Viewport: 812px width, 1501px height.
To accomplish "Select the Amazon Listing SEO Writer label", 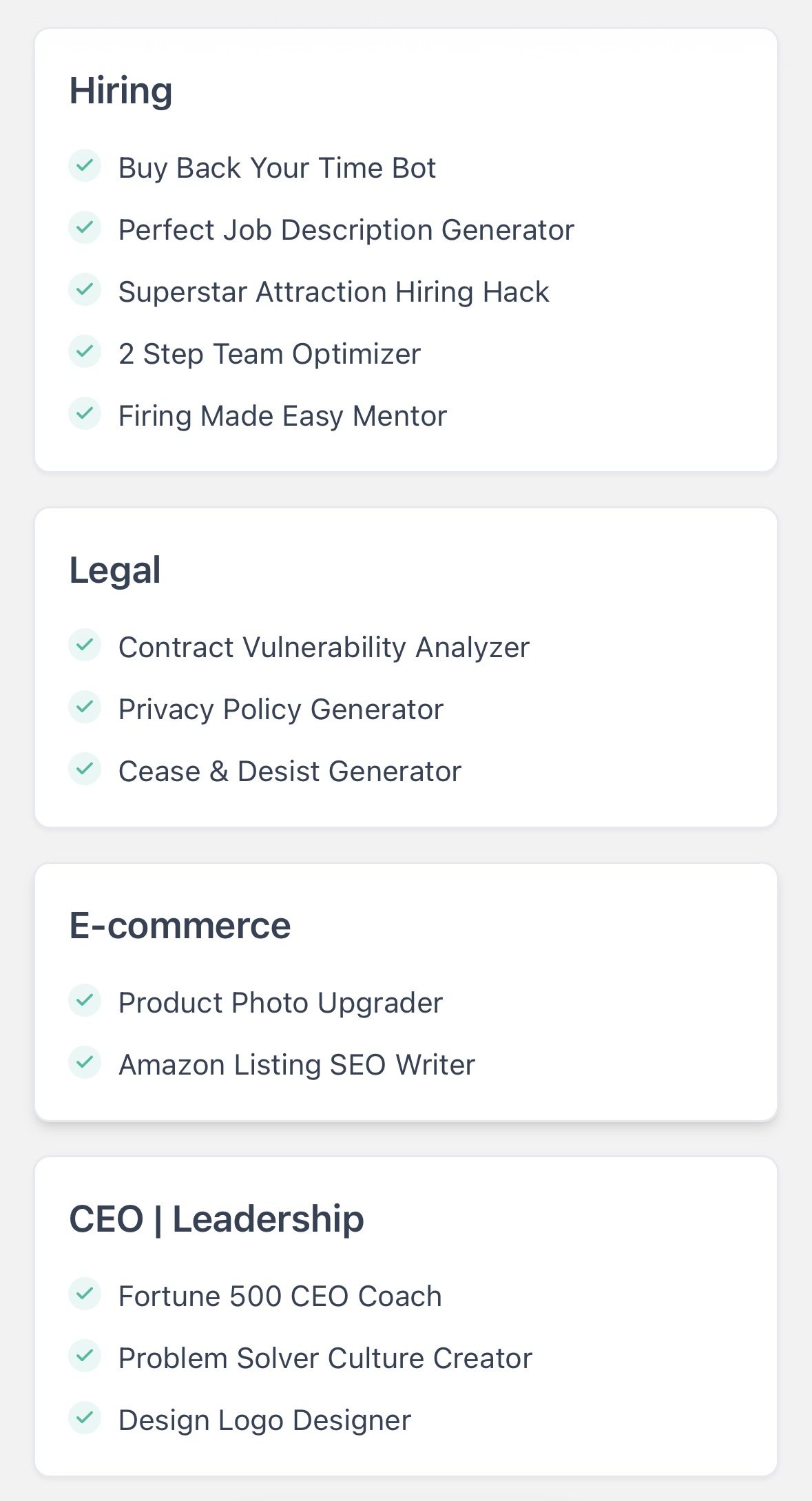I will [296, 1065].
